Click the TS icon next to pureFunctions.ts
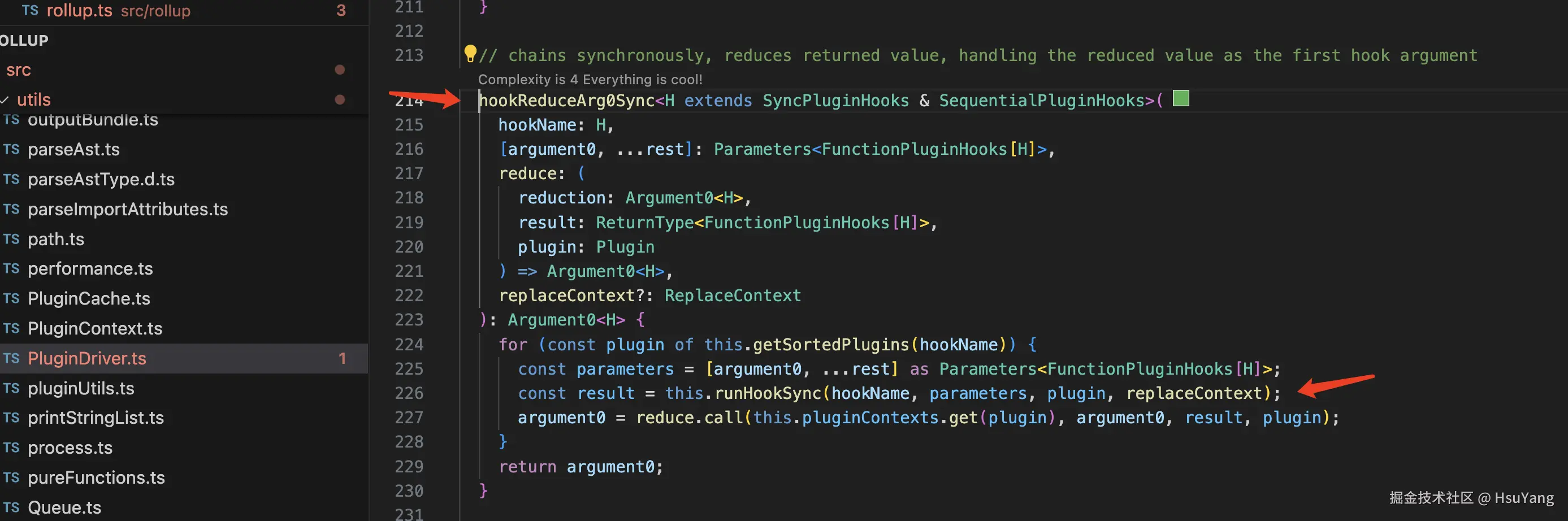The image size is (1568, 521). point(11,477)
